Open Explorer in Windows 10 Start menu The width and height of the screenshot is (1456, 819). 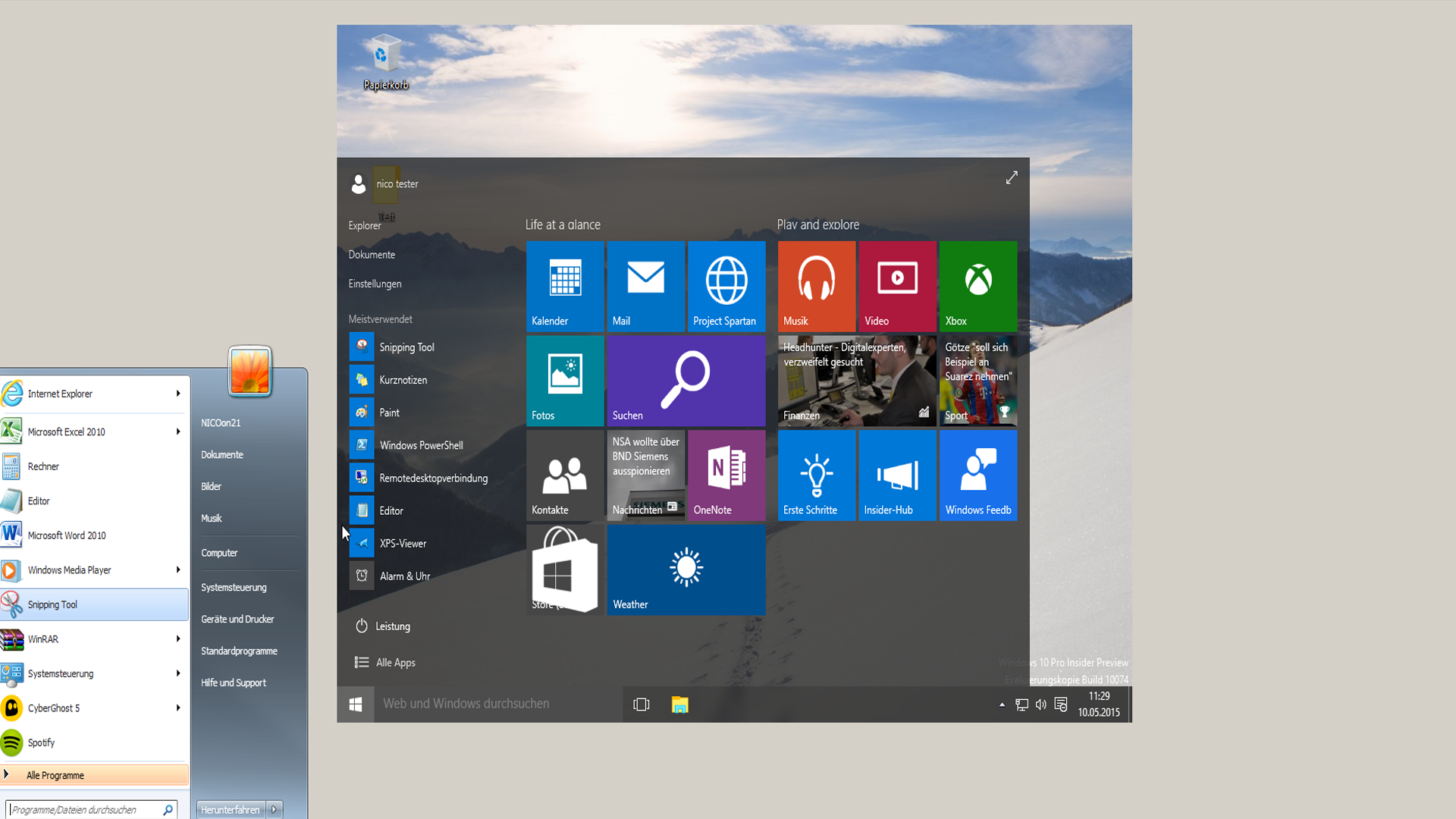tap(365, 225)
